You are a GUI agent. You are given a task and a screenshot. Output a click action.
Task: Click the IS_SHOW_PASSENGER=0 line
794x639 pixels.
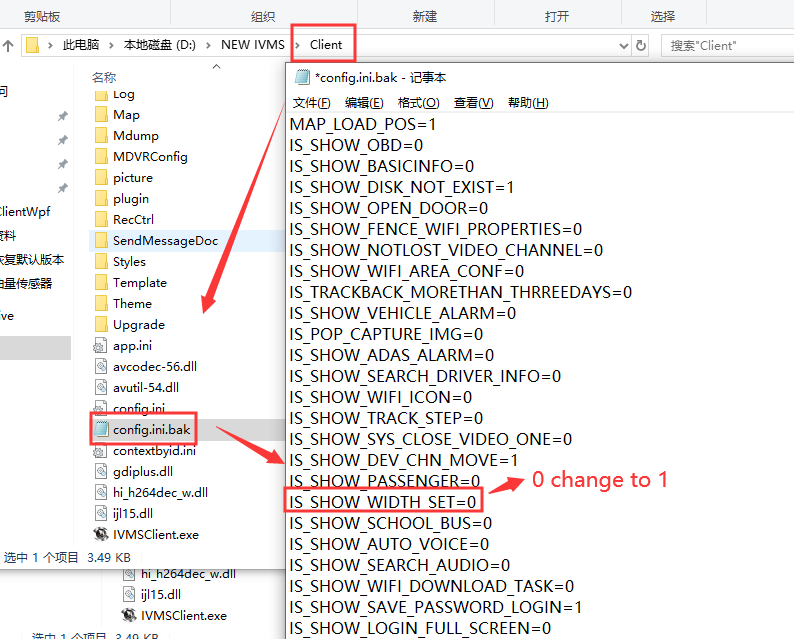[x=385, y=481]
